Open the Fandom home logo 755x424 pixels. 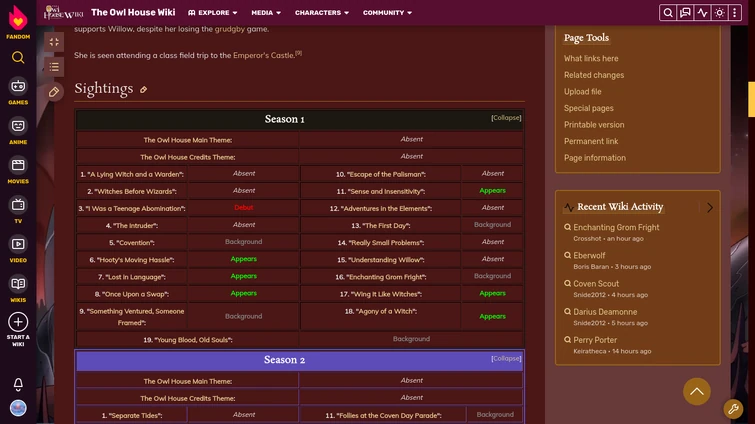pyautogui.click(x=18, y=22)
